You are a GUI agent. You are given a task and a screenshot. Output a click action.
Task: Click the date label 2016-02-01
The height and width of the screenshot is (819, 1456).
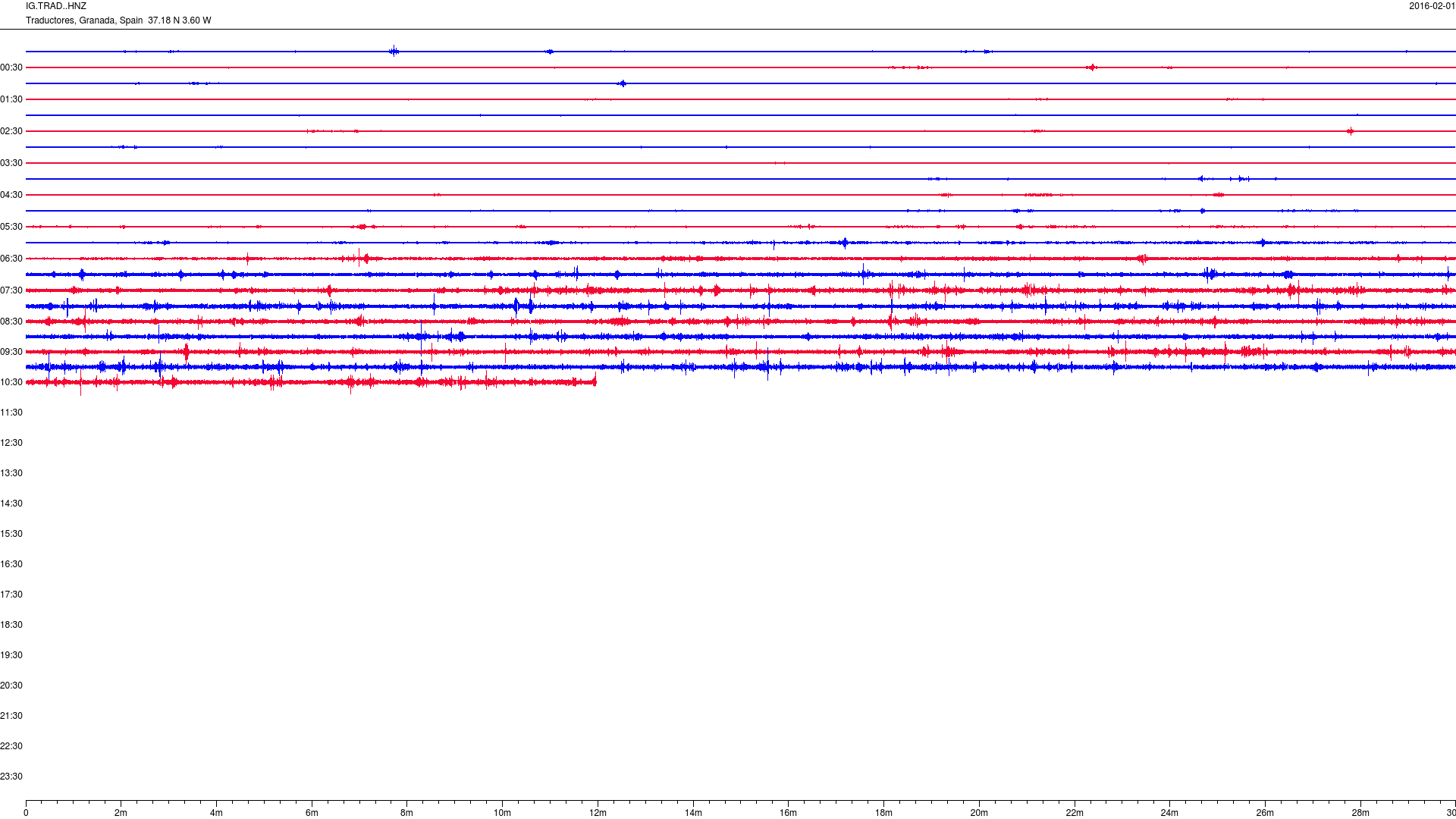[x=1432, y=6]
